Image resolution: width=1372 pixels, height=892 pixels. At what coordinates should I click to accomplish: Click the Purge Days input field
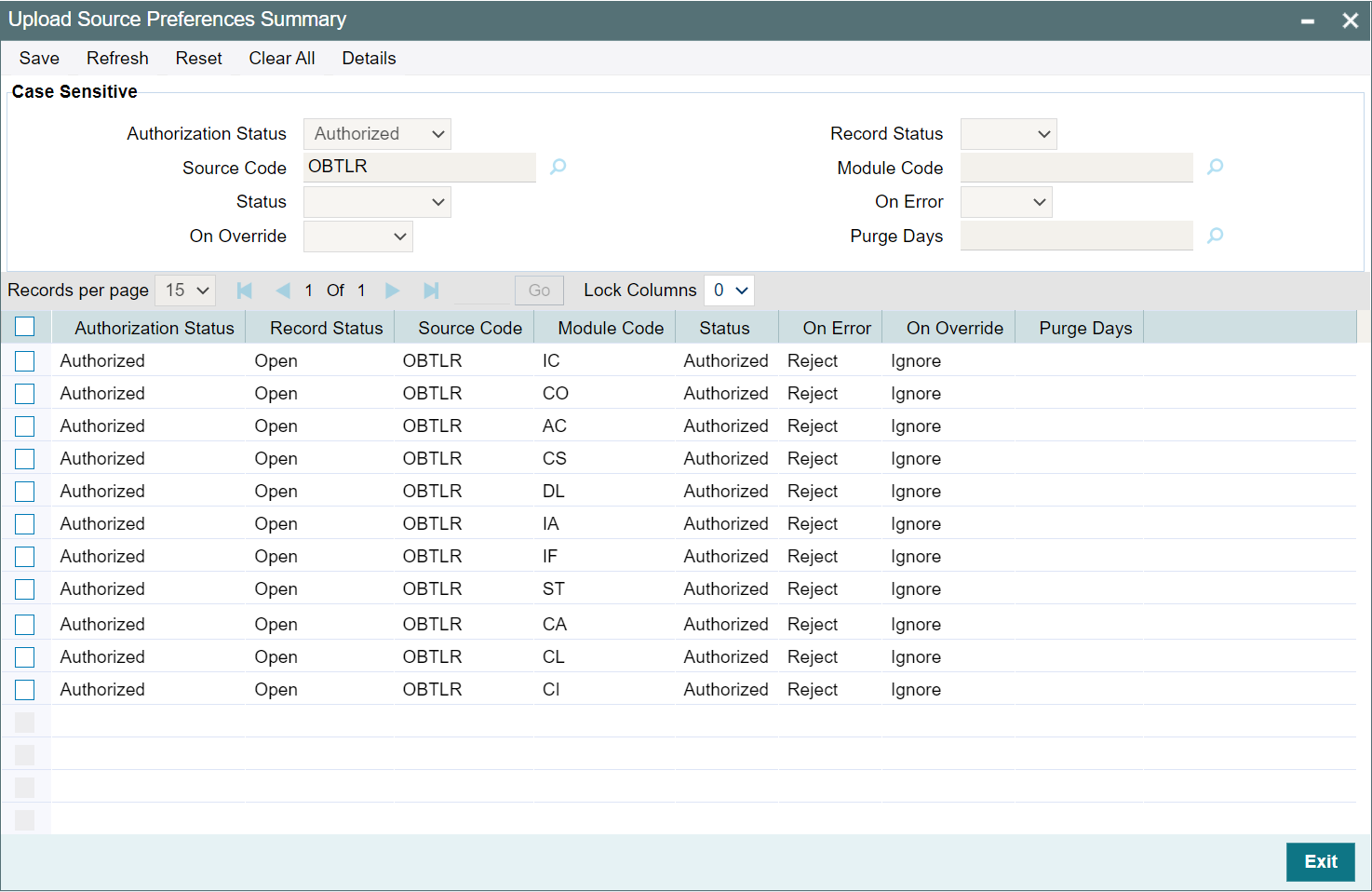pyautogui.click(x=1077, y=236)
